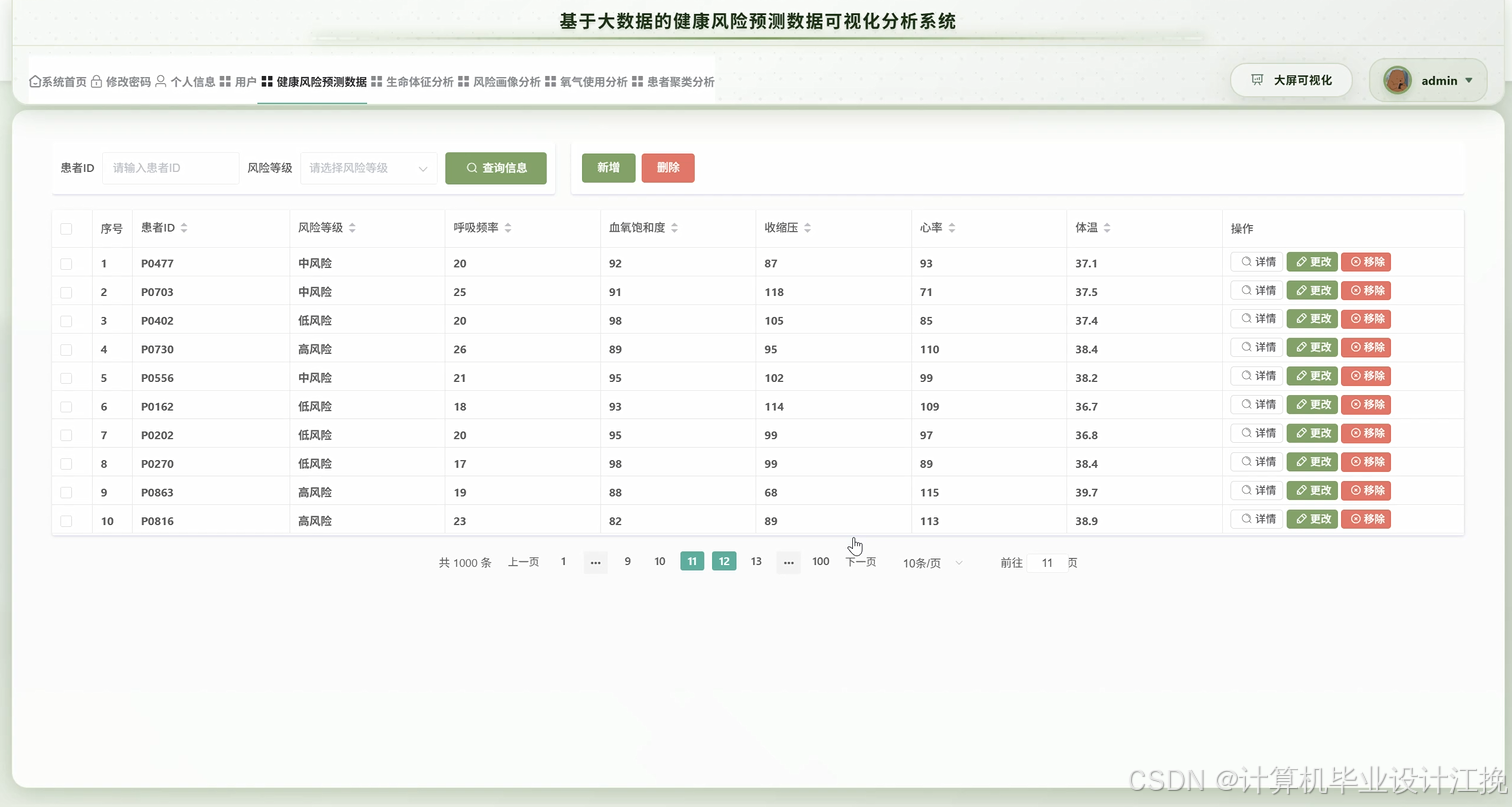Screen dimensions: 1512x807
Task: Click the grid icon beside 用户
Action: (225, 82)
